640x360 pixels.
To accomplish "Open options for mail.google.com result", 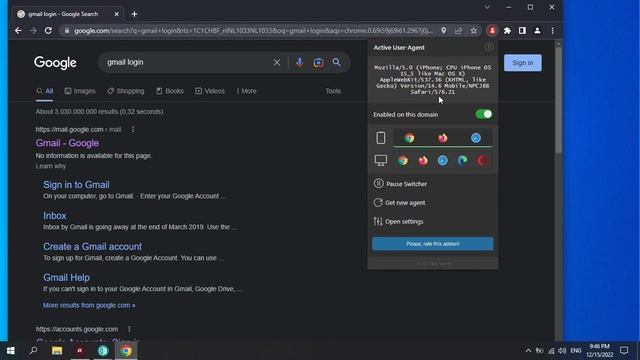I will pos(133,129).
